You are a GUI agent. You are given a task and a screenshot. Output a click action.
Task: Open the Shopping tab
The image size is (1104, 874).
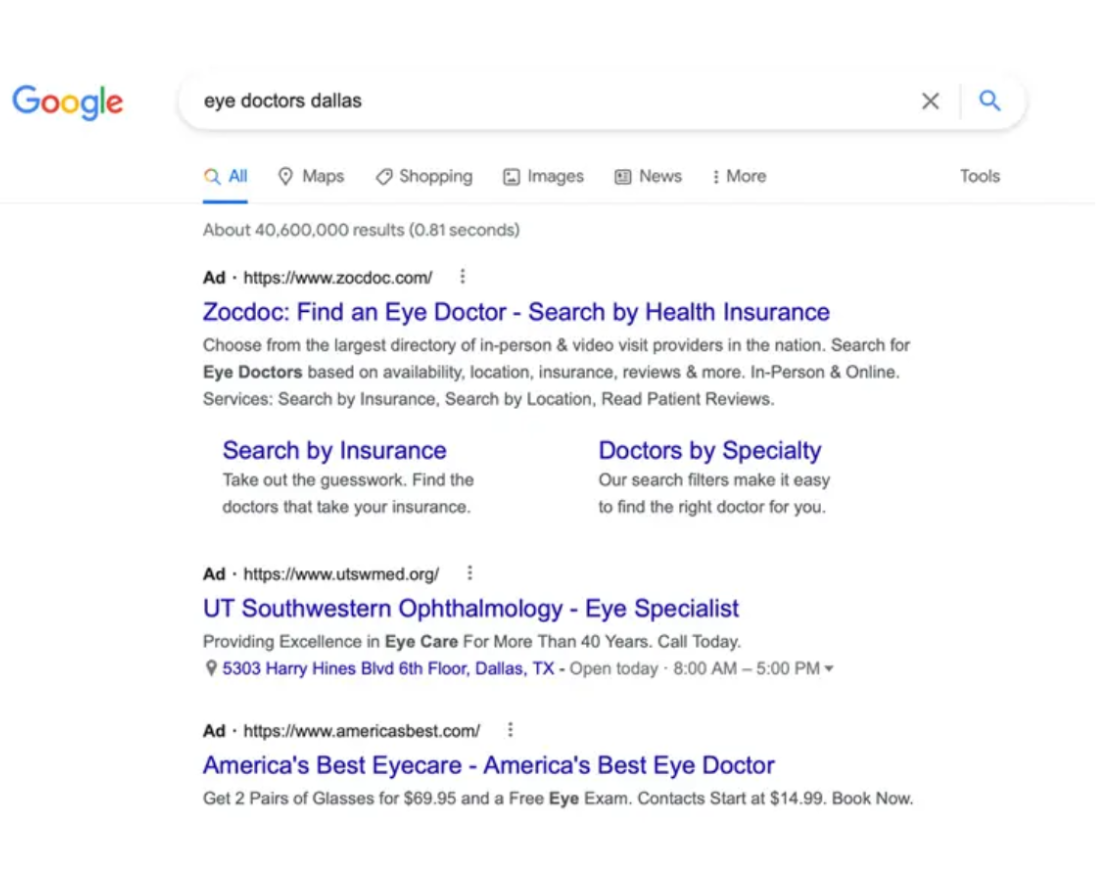click(424, 177)
